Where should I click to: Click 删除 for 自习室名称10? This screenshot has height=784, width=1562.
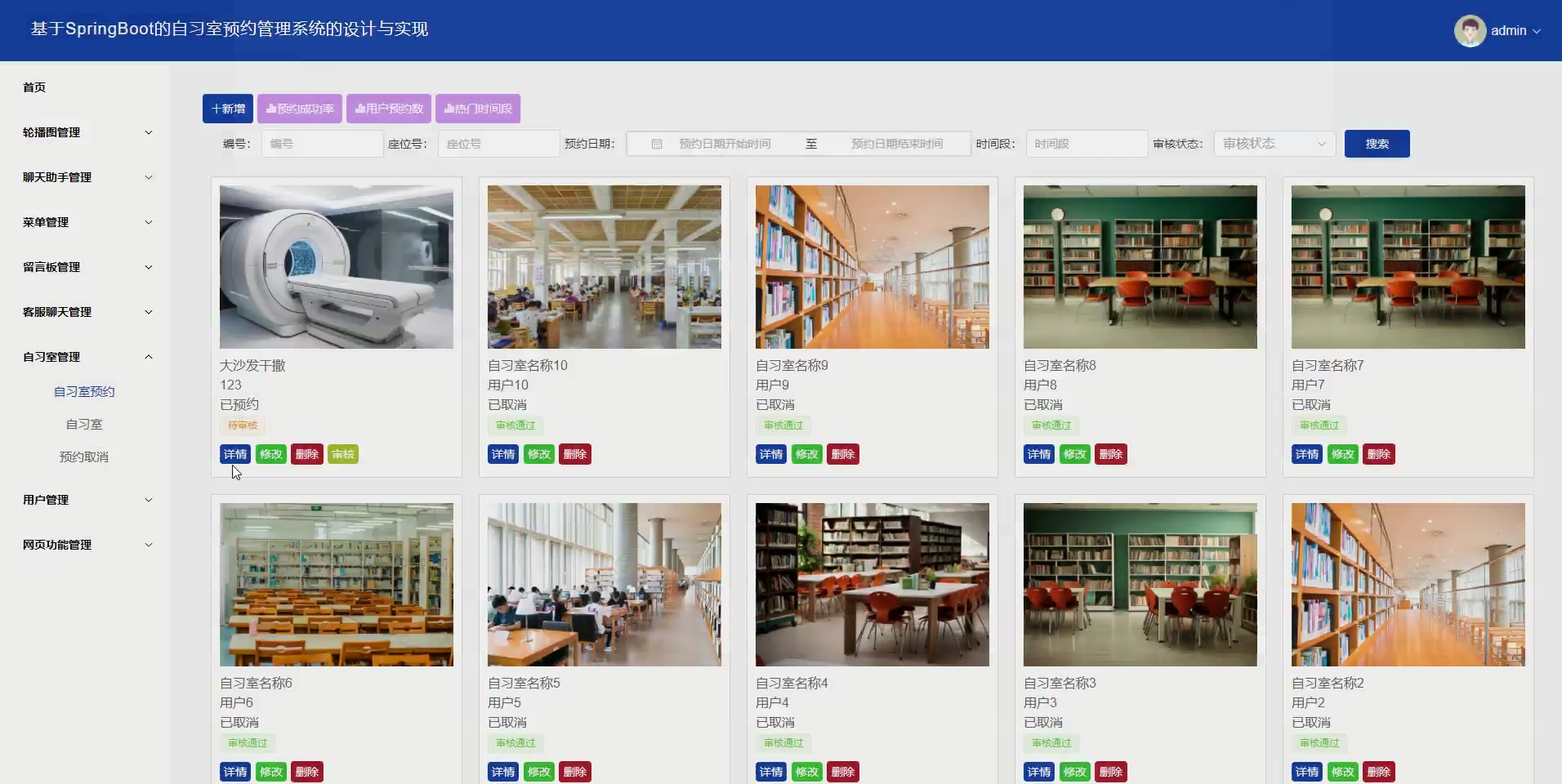point(575,454)
